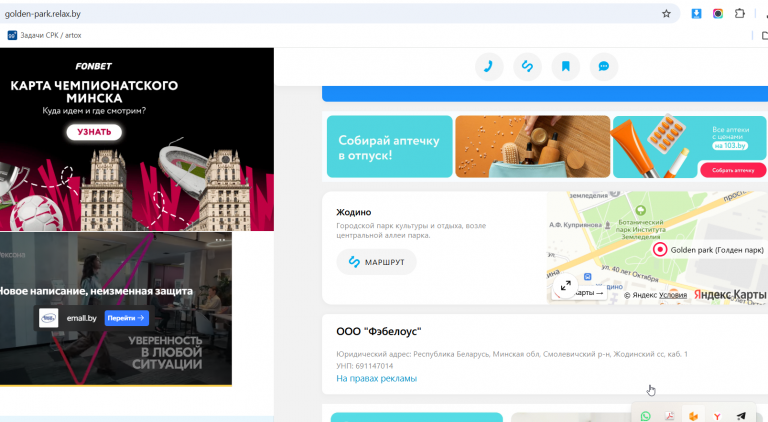This screenshot has height=422, width=768.
Task: Click the URL golden-park.relax.by in address bar
Action: click(43, 14)
